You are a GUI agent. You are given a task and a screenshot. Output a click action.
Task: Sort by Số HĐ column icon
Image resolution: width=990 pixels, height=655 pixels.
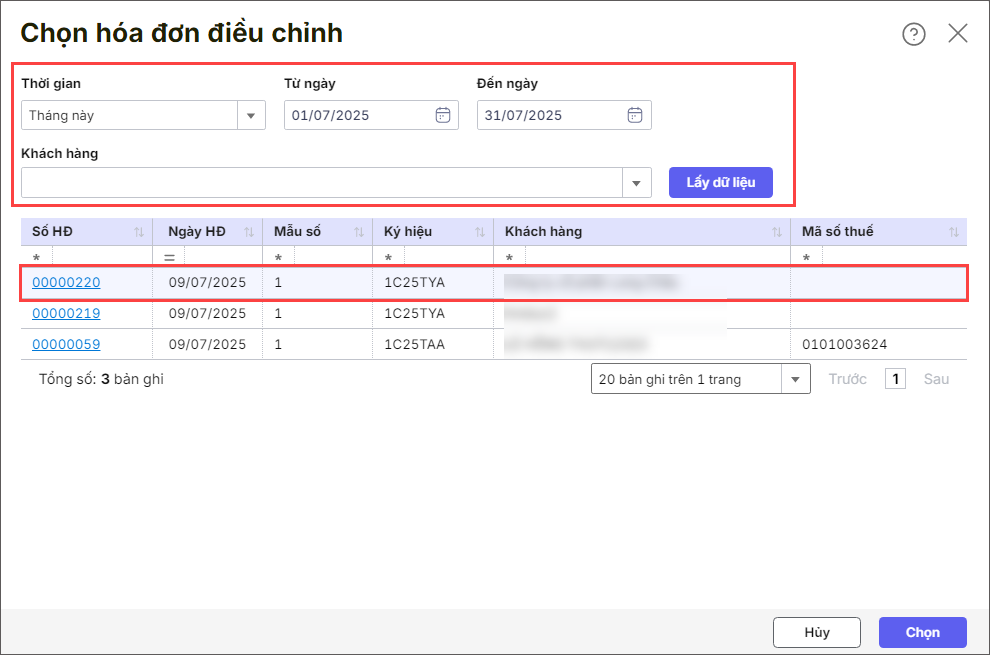(139, 232)
